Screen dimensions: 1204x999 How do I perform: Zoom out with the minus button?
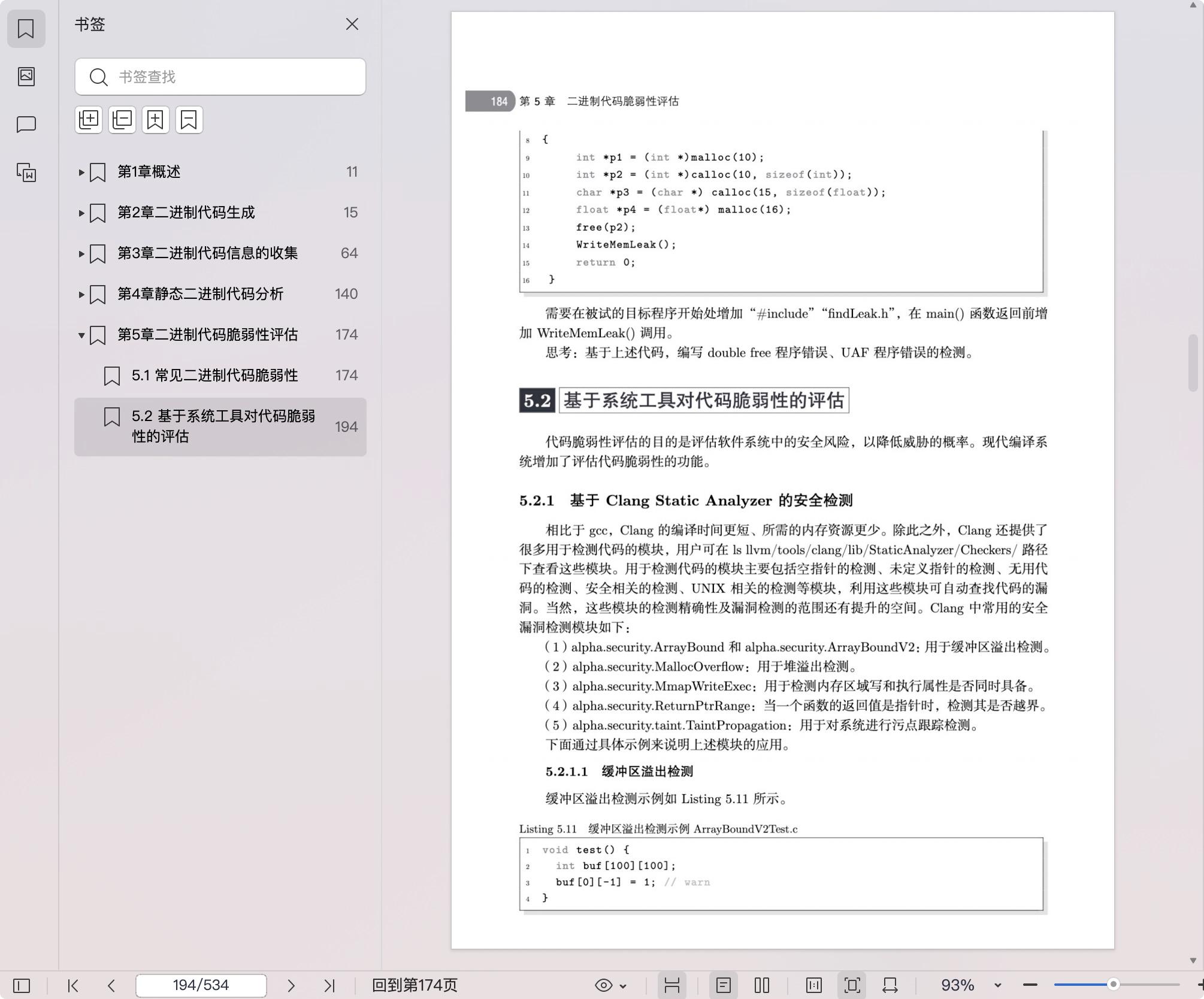[x=1030, y=985]
